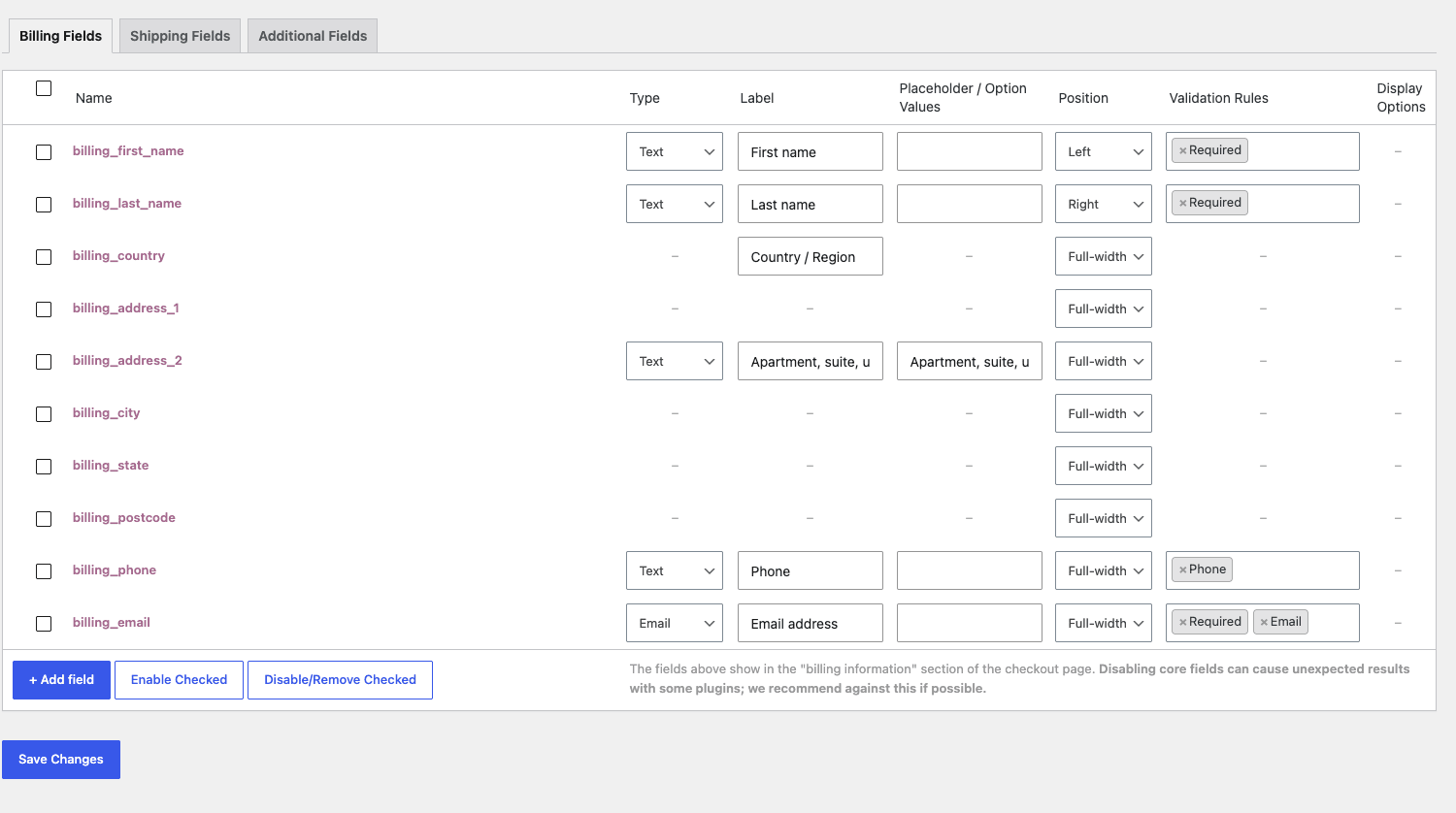Click the billing_first_name placeholder field
The width and height of the screenshot is (1456, 813).
970,151
